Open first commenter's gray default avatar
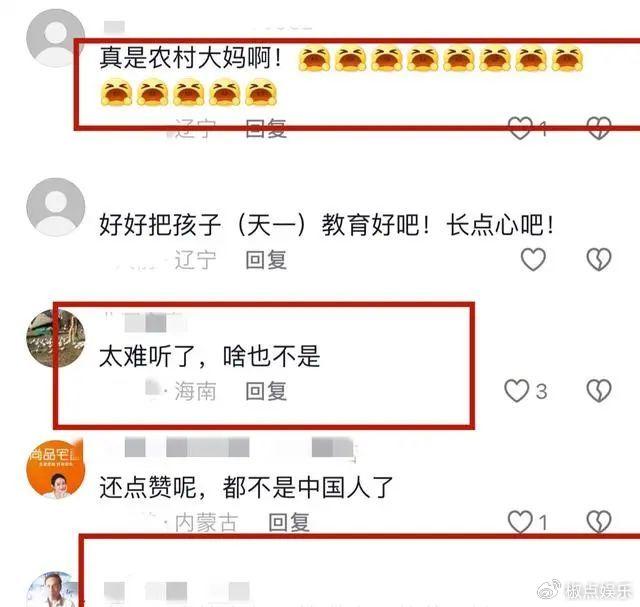640x607 pixels. [56, 38]
